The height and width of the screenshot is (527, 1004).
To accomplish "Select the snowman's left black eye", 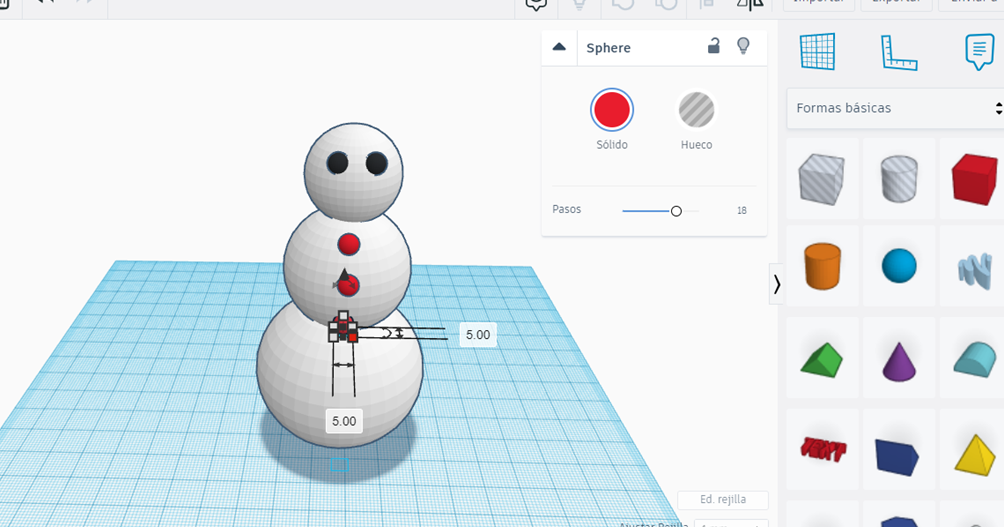I will [x=337, y=163].
